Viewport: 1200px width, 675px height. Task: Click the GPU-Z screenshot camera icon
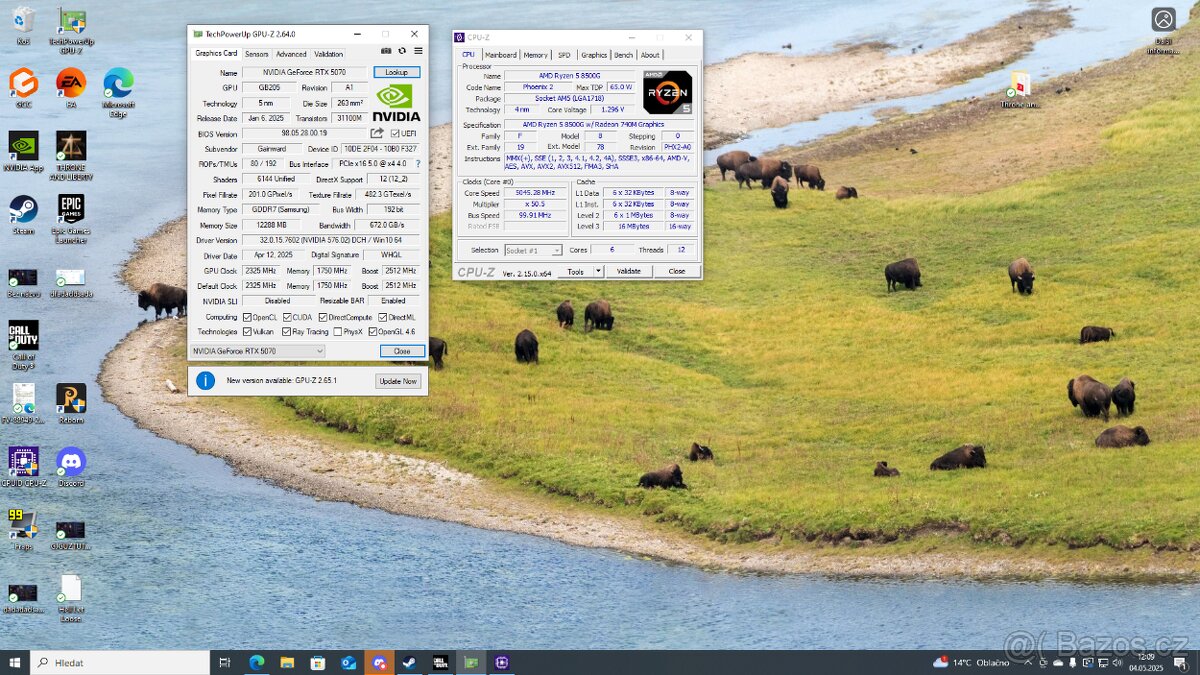click(386, 51)
